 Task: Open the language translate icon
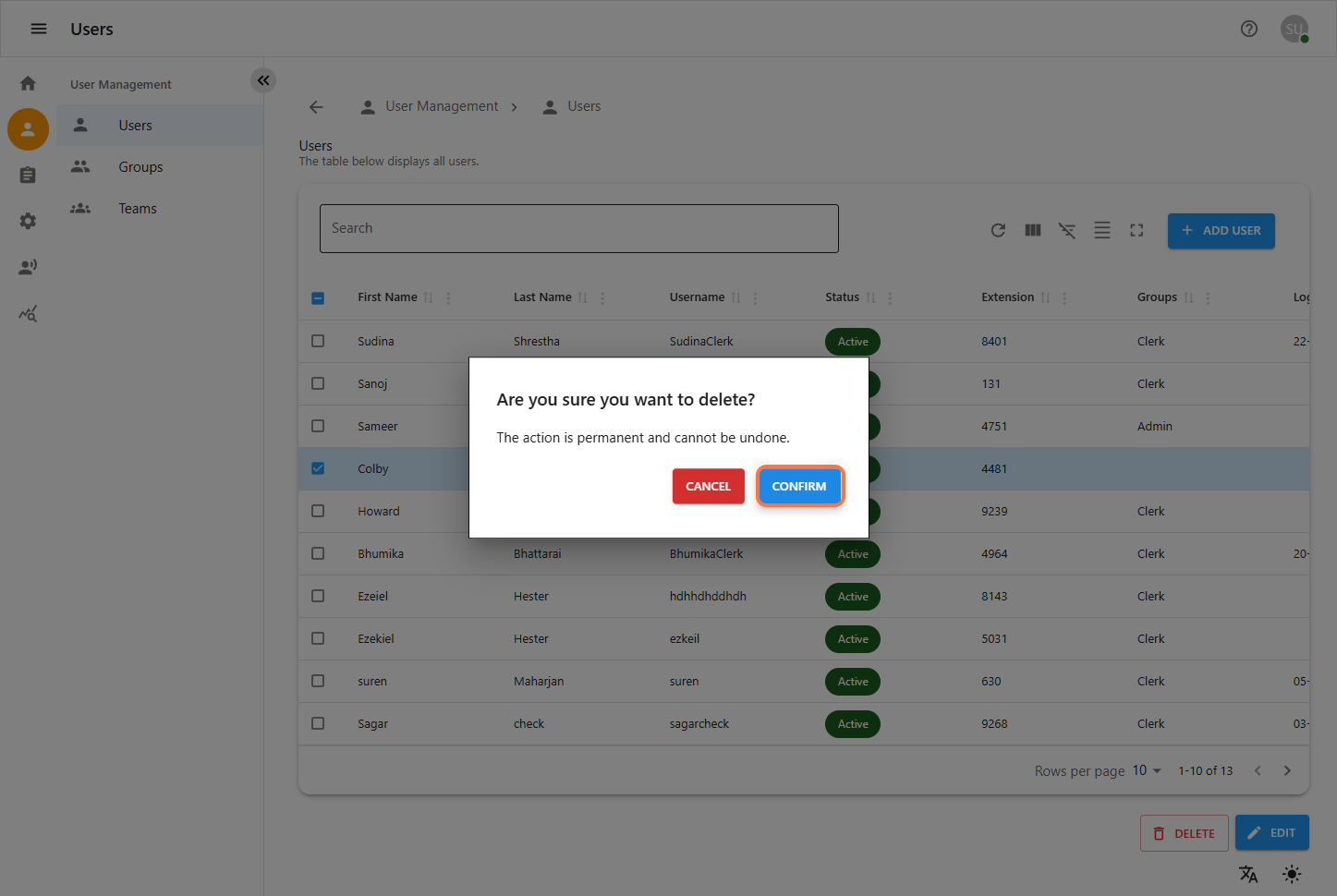coord(1248,874)
